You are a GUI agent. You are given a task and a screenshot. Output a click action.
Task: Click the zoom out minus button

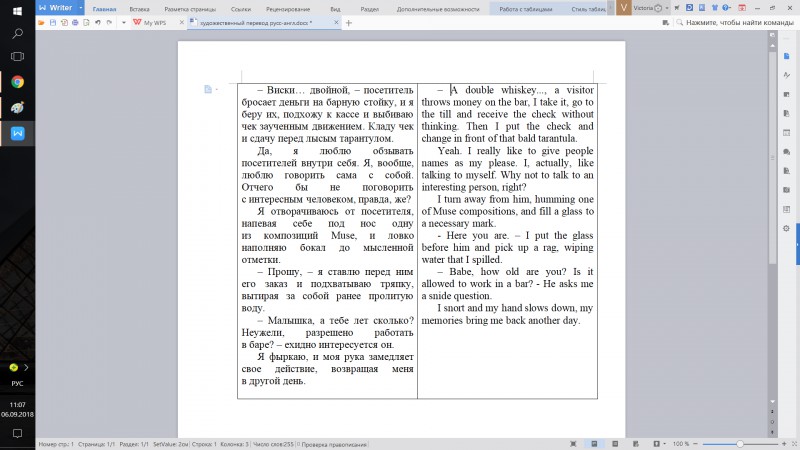click(695, 444)
